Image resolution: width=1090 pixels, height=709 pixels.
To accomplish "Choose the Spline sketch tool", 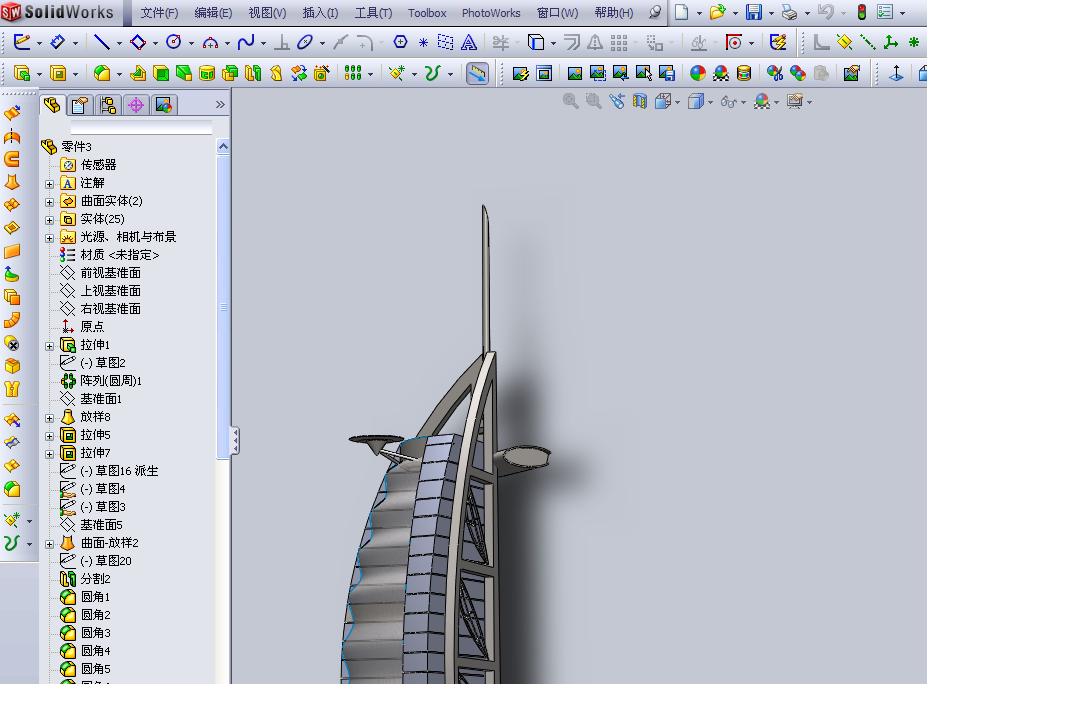I will (x=245, y=42).
